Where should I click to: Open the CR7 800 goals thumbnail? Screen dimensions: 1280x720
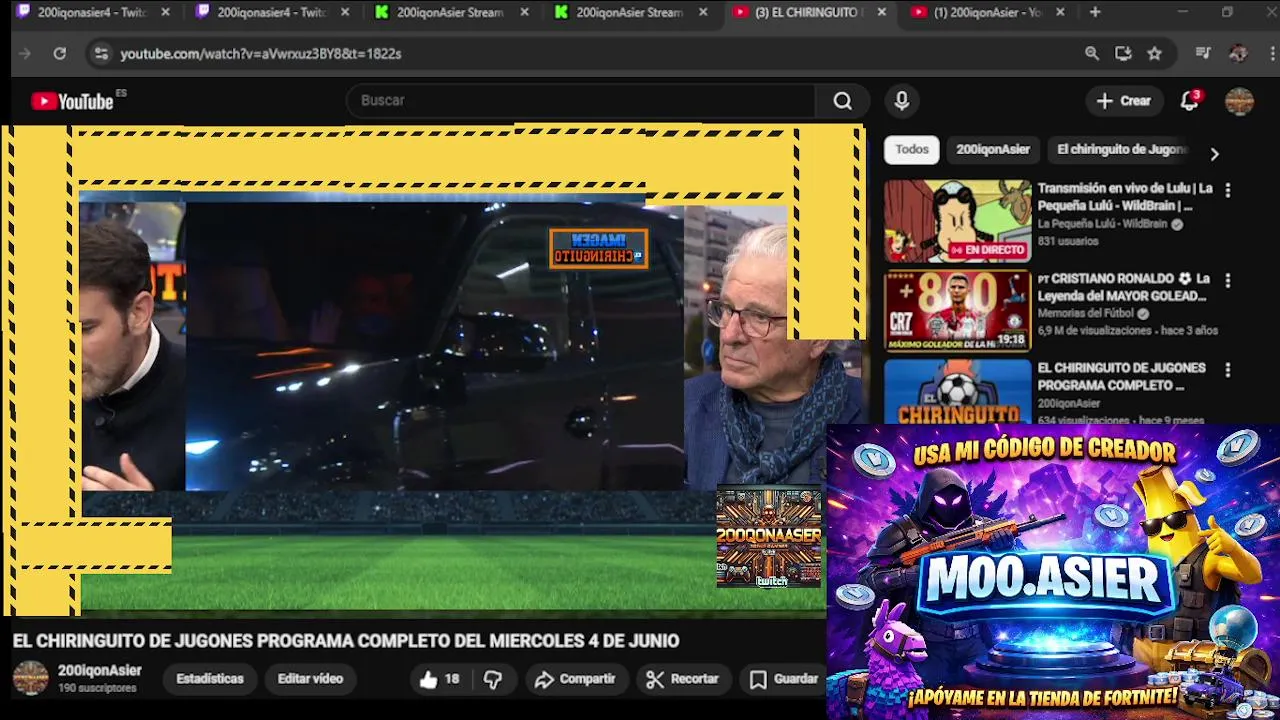957,311
